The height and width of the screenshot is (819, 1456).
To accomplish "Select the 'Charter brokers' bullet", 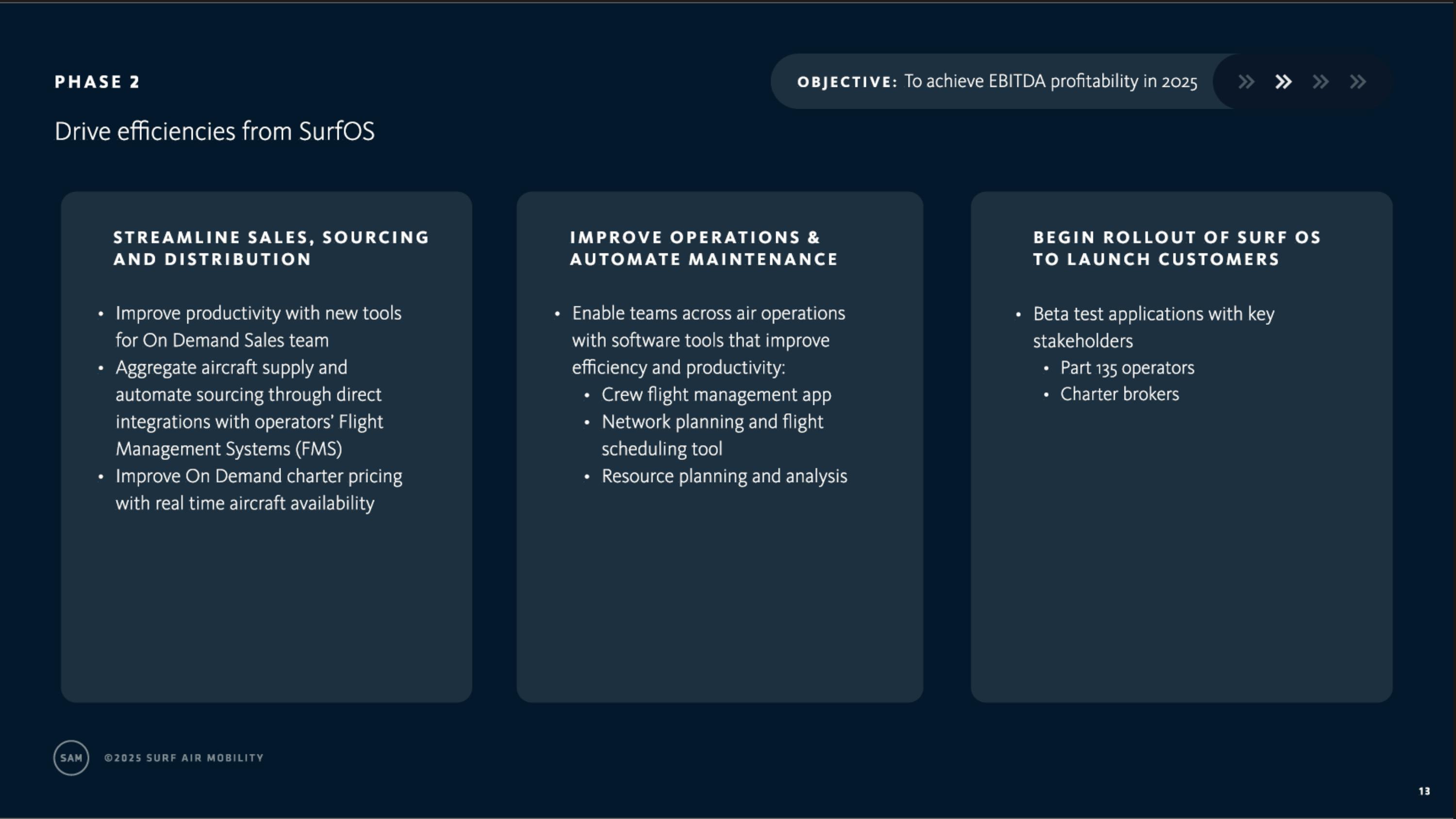I will [x=1119, y=394].
